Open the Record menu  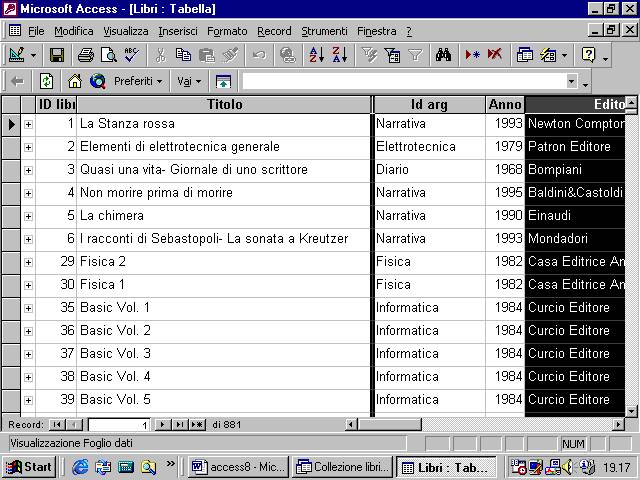[274, 31]
